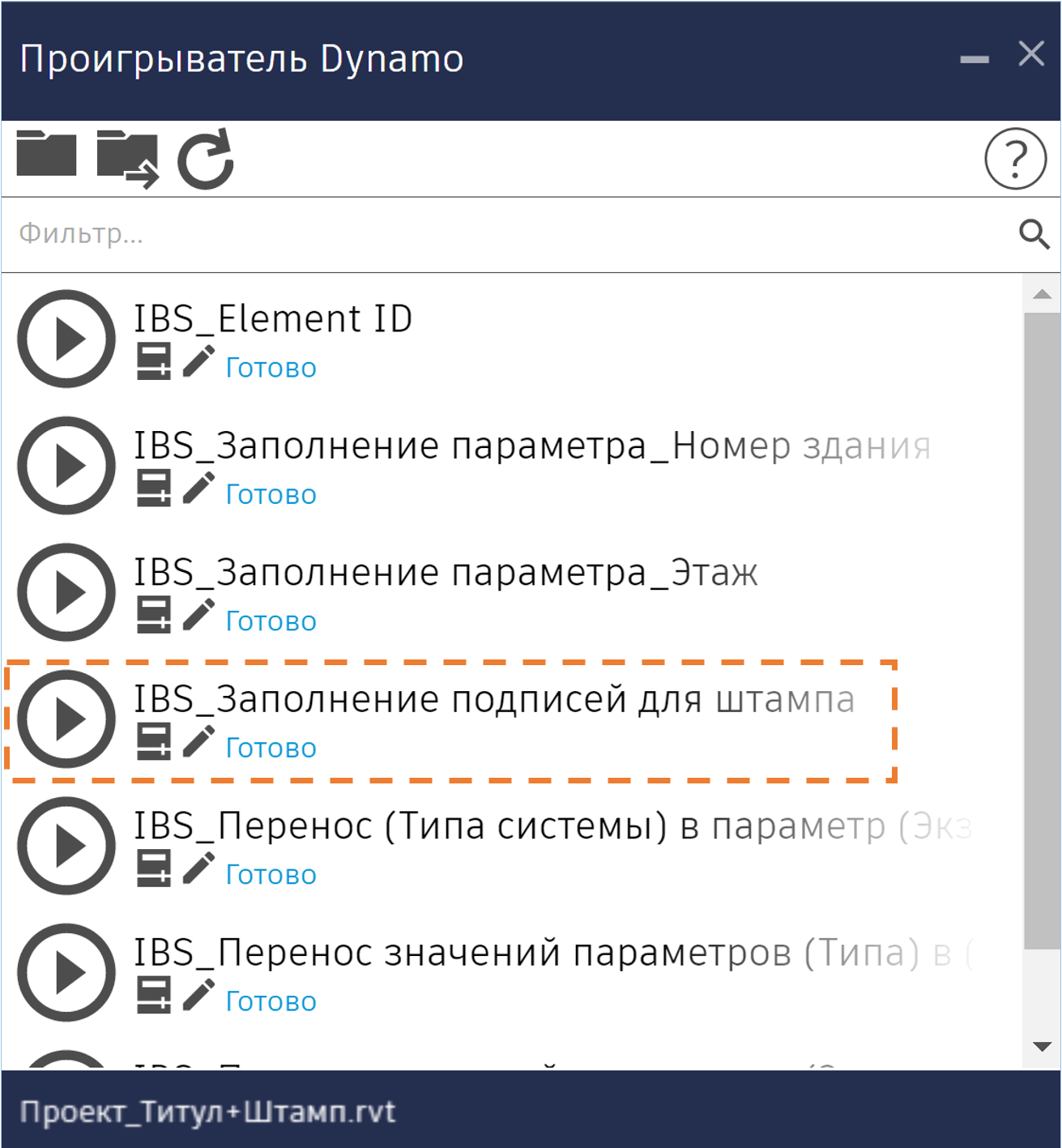Click Готово status under IBS_Element ID
Image resolution: width=1062 pixels, height=1148 pixels.
point(271,368)
